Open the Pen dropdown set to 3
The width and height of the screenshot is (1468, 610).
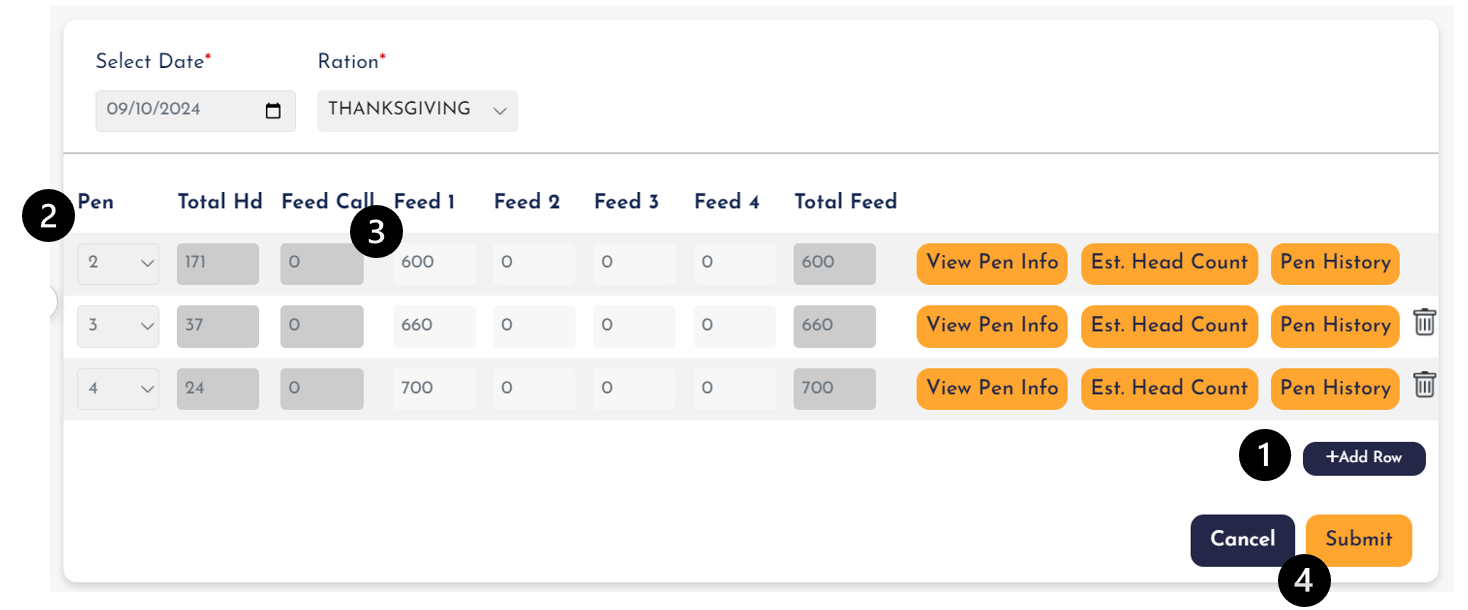pos(118,326)
